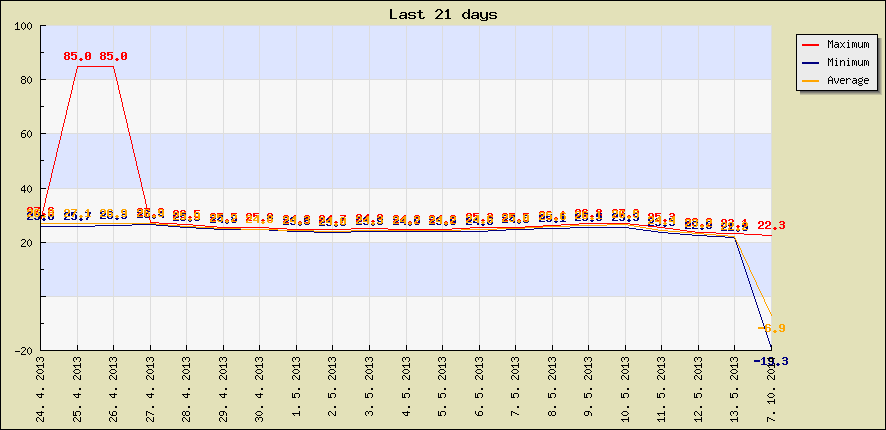Click the 28. 4. 2013 date label
Viewport: 886px width, 430px height.
(187, 390)
